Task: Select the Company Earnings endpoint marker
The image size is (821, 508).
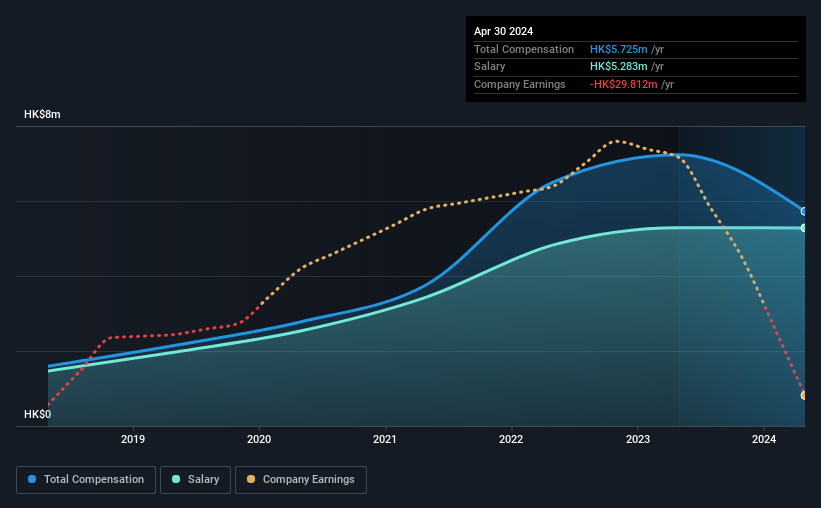Action: click(804, 395)
